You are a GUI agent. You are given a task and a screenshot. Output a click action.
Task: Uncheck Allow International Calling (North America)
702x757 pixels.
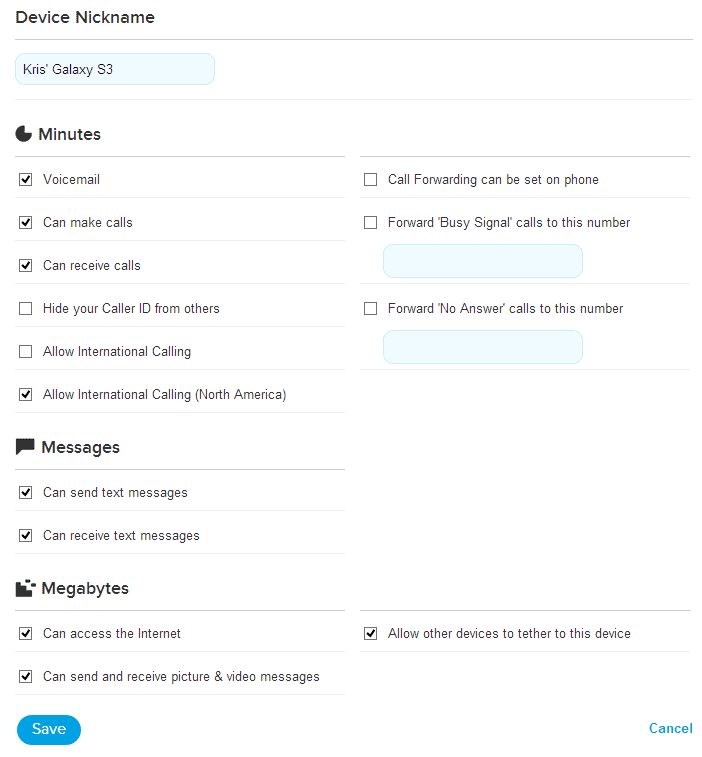pos(26,394)
